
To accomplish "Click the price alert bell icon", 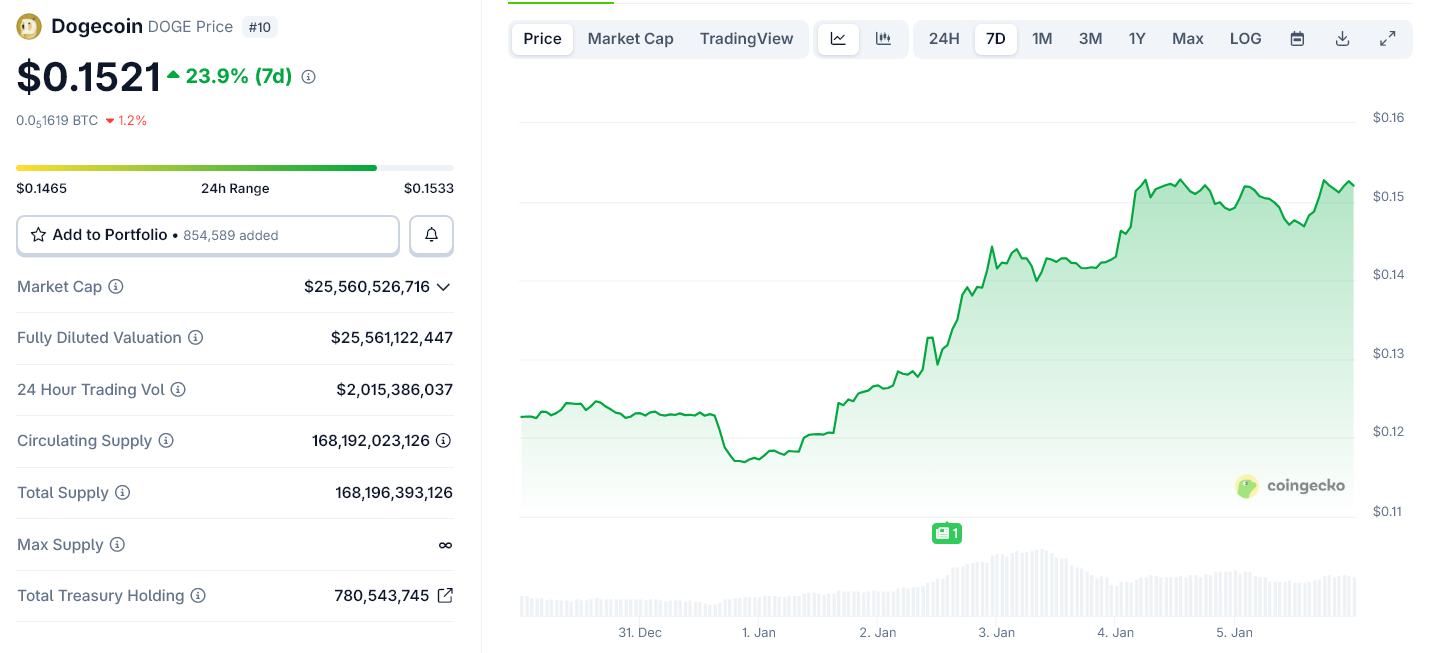I will [431, 234].
